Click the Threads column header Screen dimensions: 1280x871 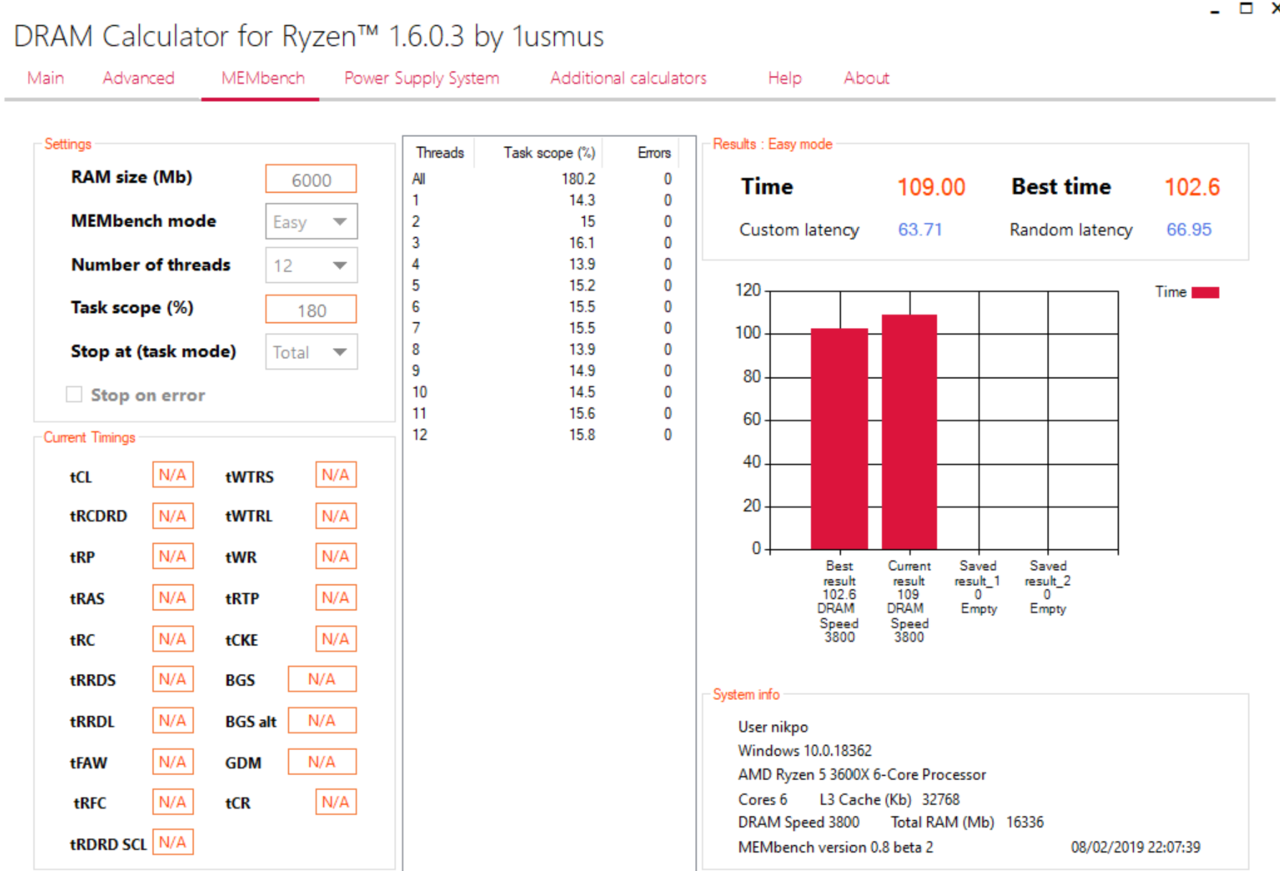coord(440,153)
